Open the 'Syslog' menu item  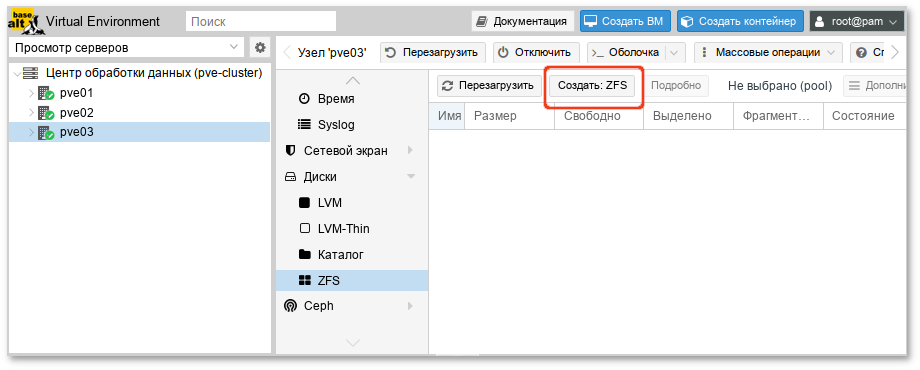[352, 125]
